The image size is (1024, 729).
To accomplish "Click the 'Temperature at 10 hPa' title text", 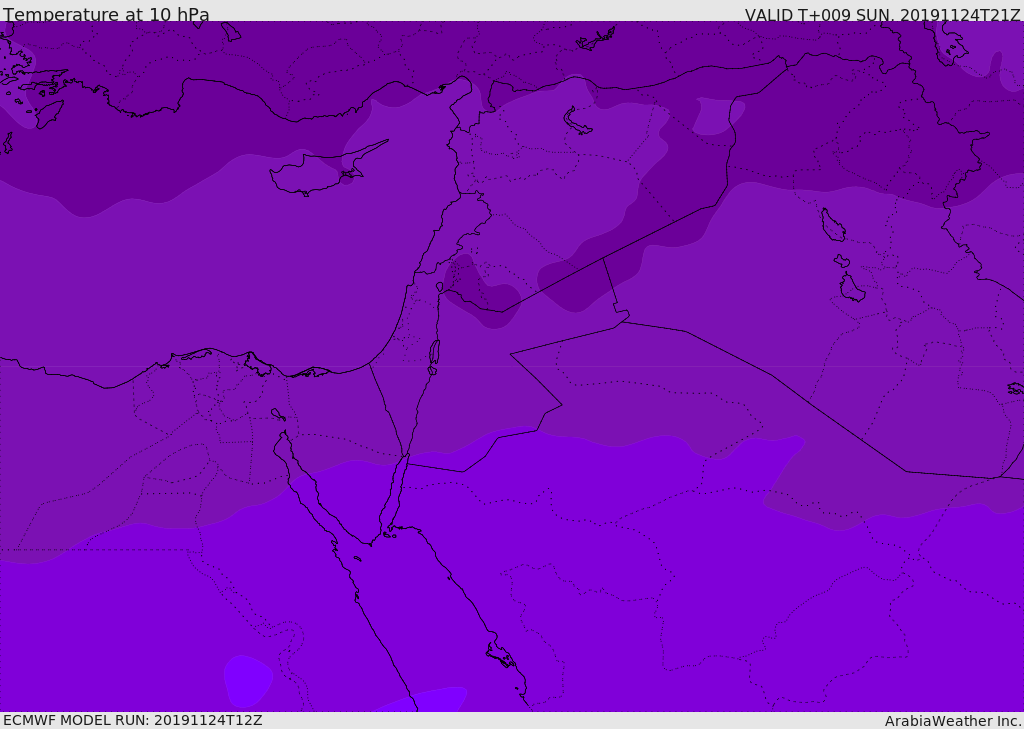I will 106,14.
